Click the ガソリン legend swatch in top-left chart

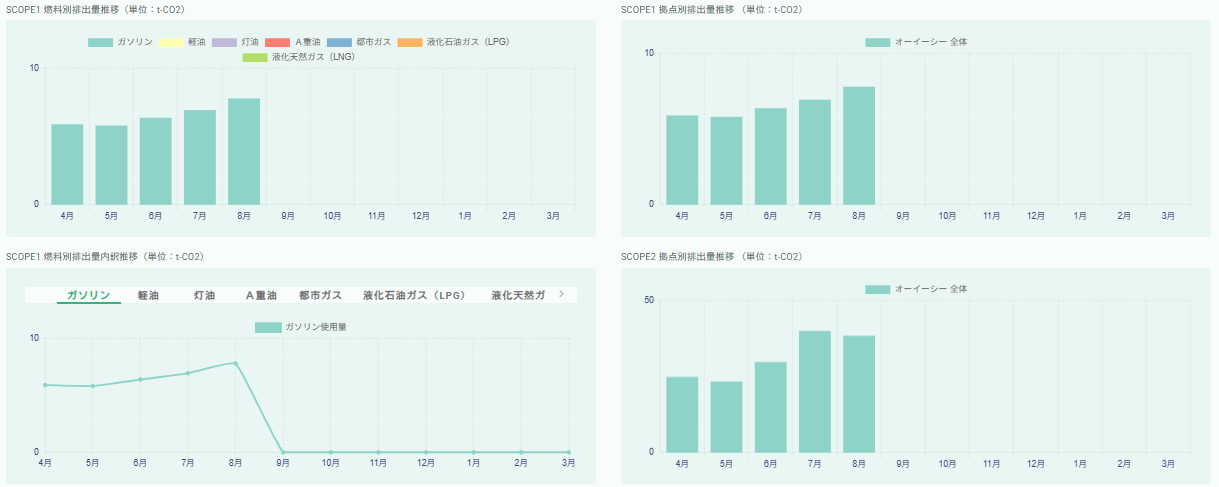[x=100, y=42]
